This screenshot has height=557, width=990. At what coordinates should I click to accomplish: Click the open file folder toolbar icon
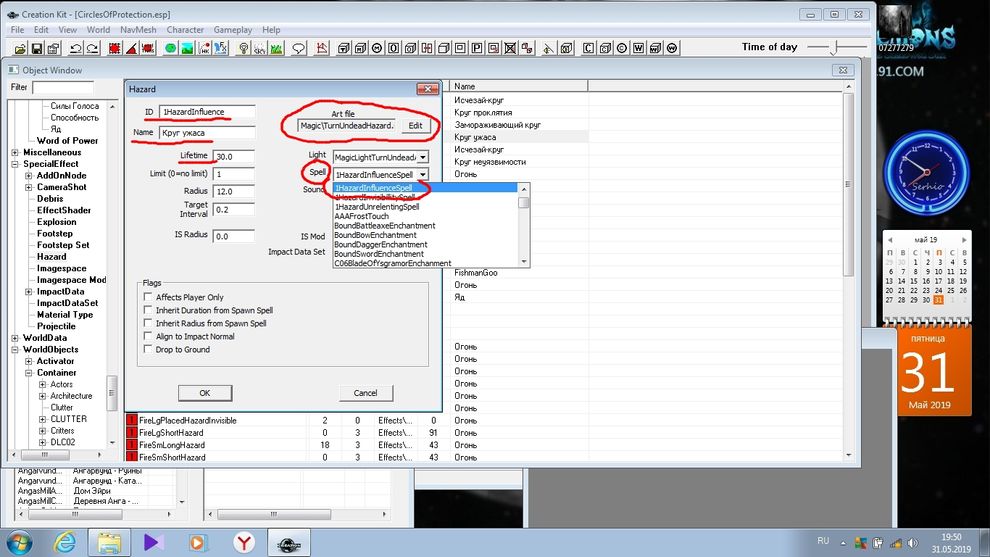[19, 48]
